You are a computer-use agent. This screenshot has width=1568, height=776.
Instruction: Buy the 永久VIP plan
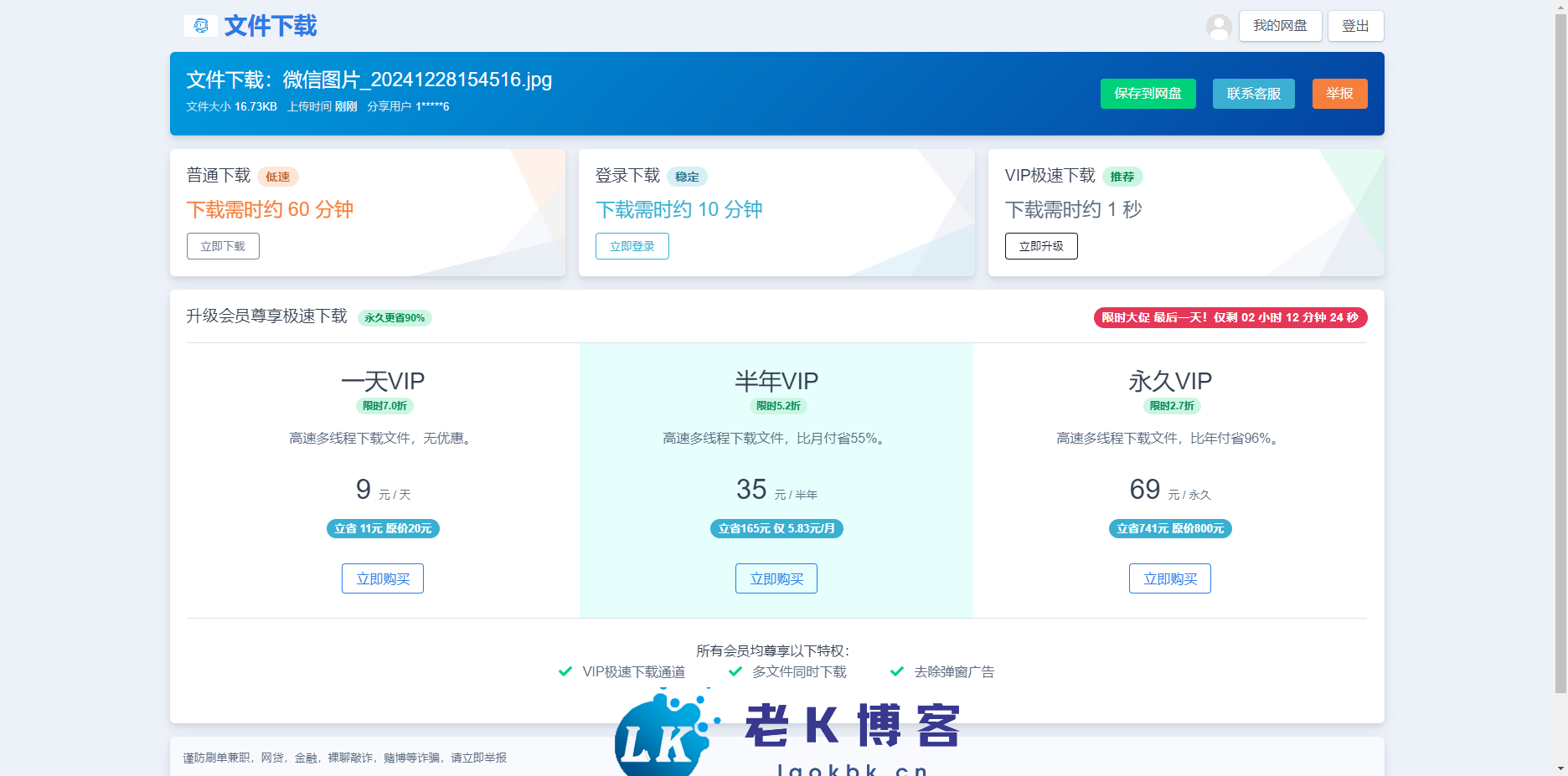[x=1170, y=578]
